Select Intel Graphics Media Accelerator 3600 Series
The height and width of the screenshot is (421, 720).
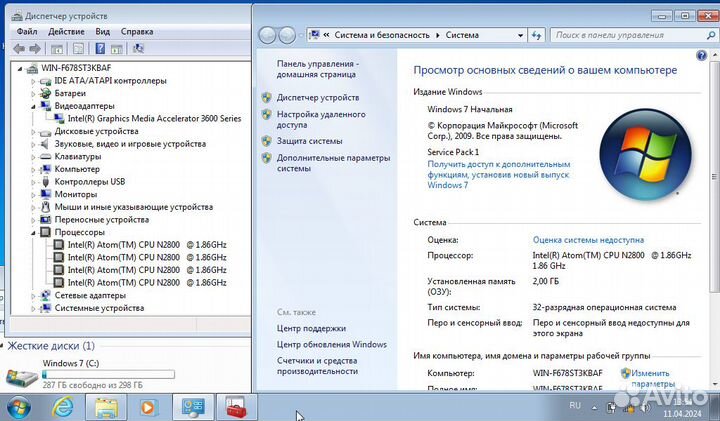click(x=154, y=118)
